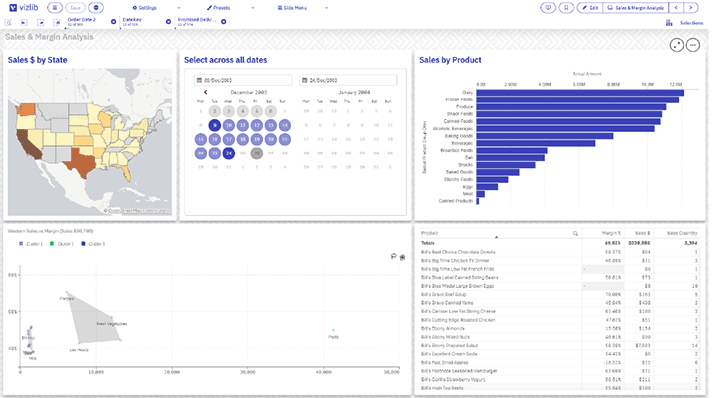The height and width of the screenshot is (398, 720).
Task: Click the end date input field
Action: (x=348, y=80)
